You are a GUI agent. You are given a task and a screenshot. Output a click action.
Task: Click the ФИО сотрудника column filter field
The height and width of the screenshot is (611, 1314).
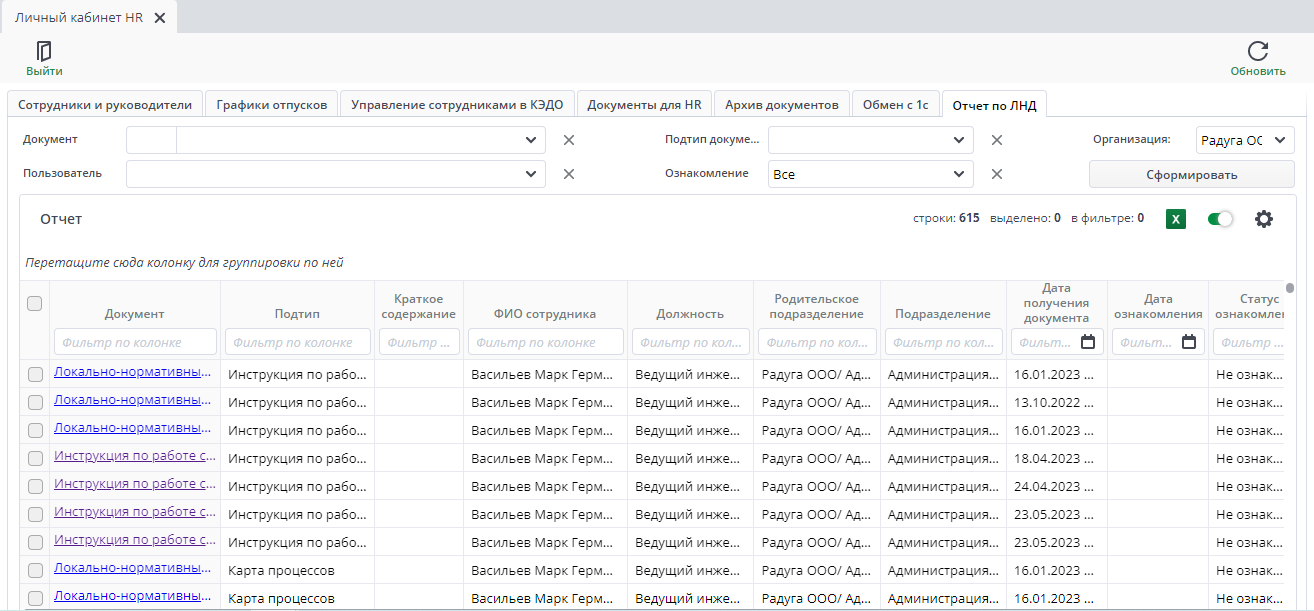tap(545, 342)
